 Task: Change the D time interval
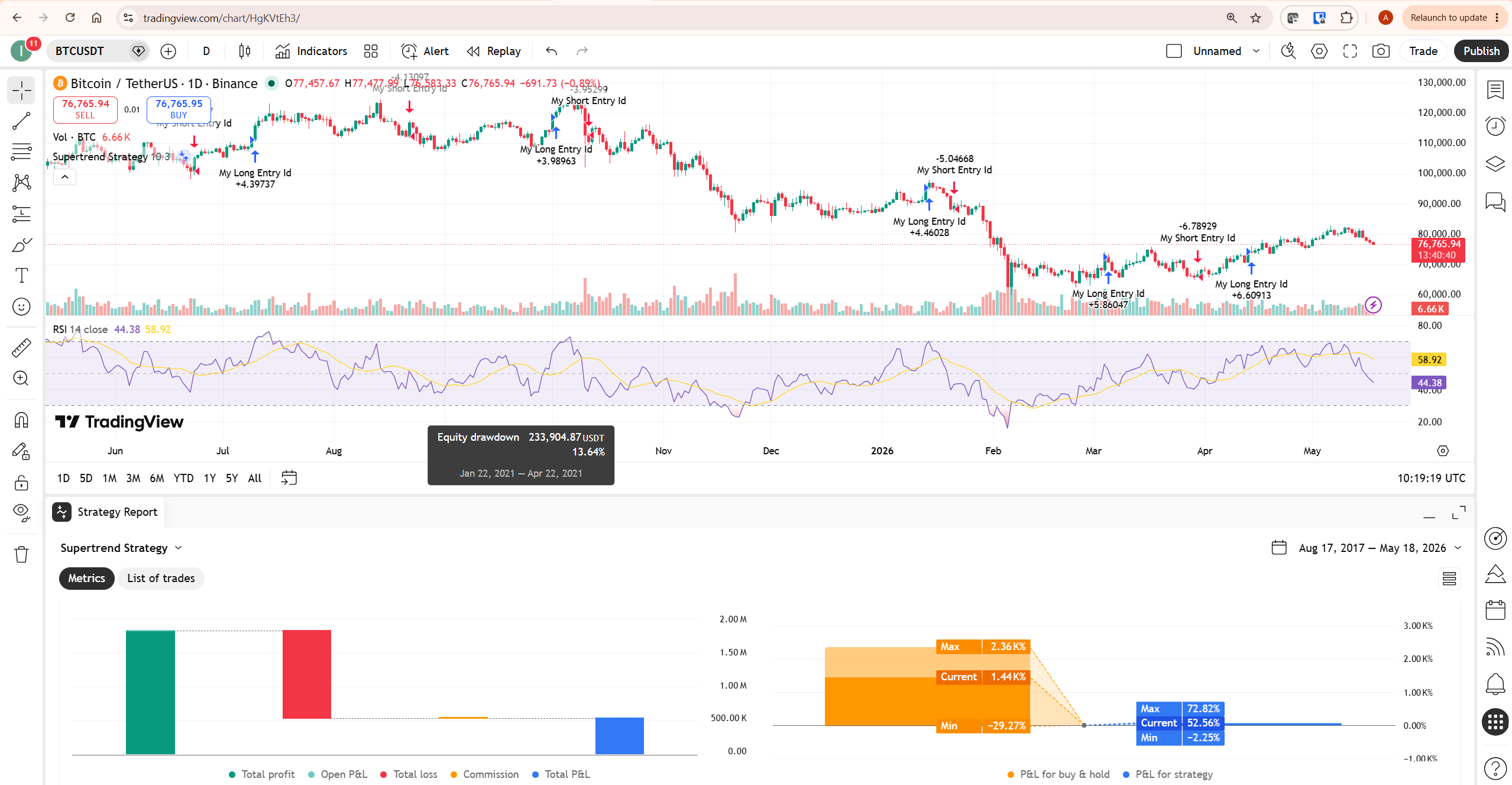206,51
